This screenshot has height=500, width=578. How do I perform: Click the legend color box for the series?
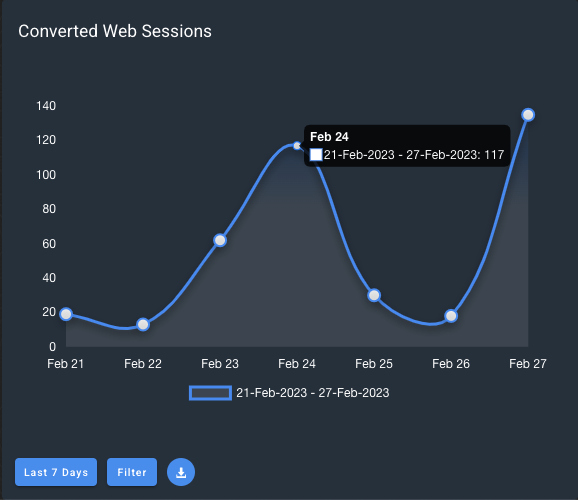coord(210,393)
